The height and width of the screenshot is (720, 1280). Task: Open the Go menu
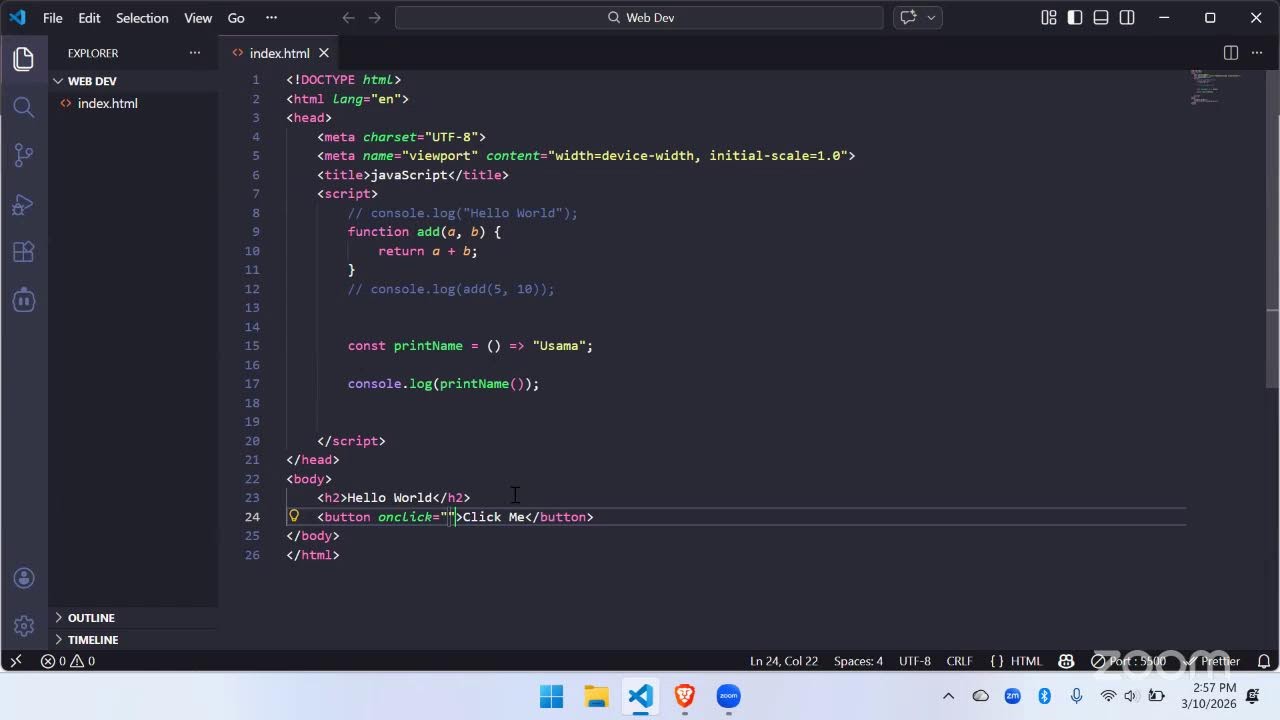(x=236, y=18)
